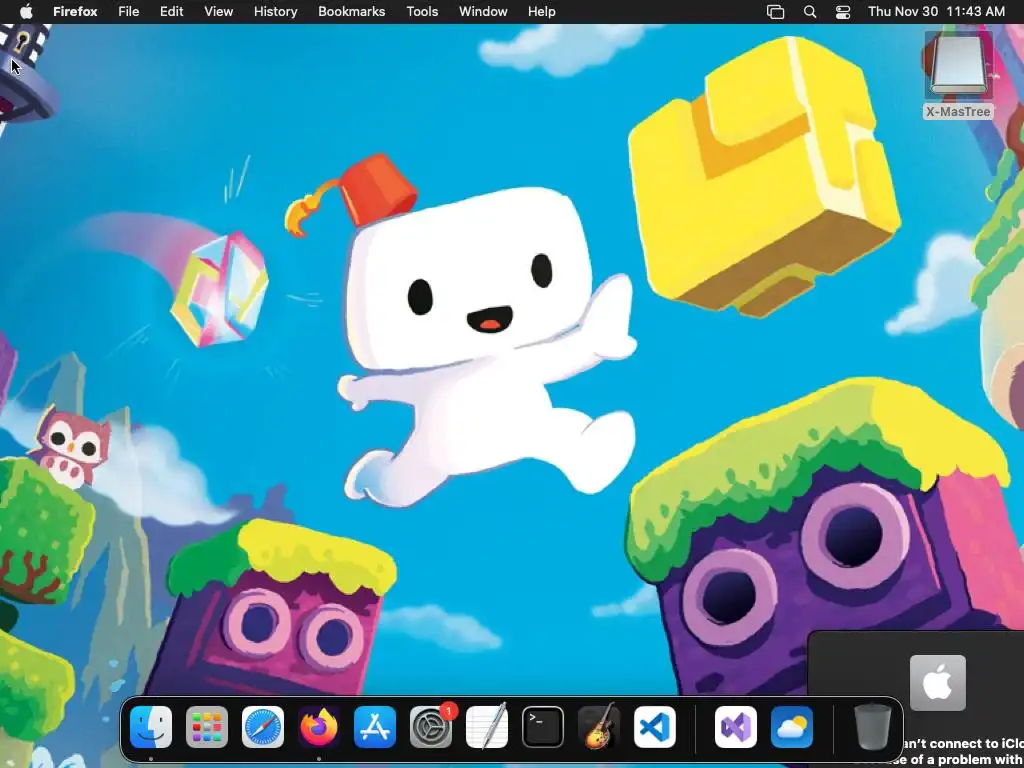Image resolution: width=1024 pixels, height=768 pixels.
Task: Open the View menu
Action: click(x=218, y=12)
